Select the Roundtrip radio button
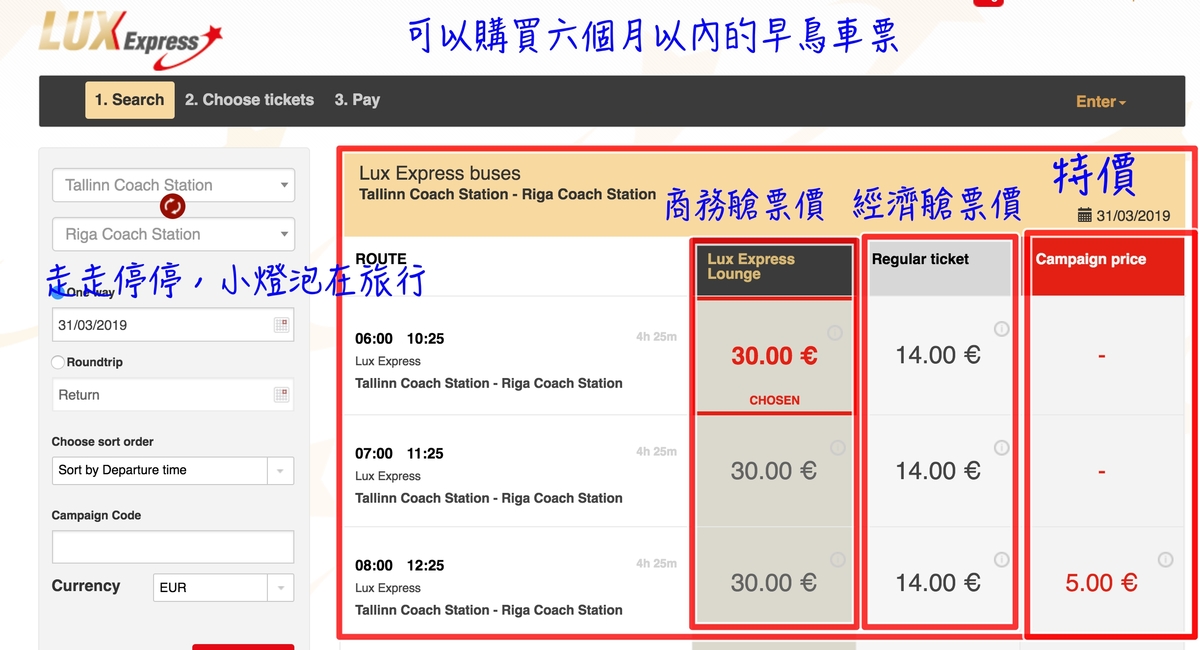This screenshot has width=1200, height=650. pos(58,362)
